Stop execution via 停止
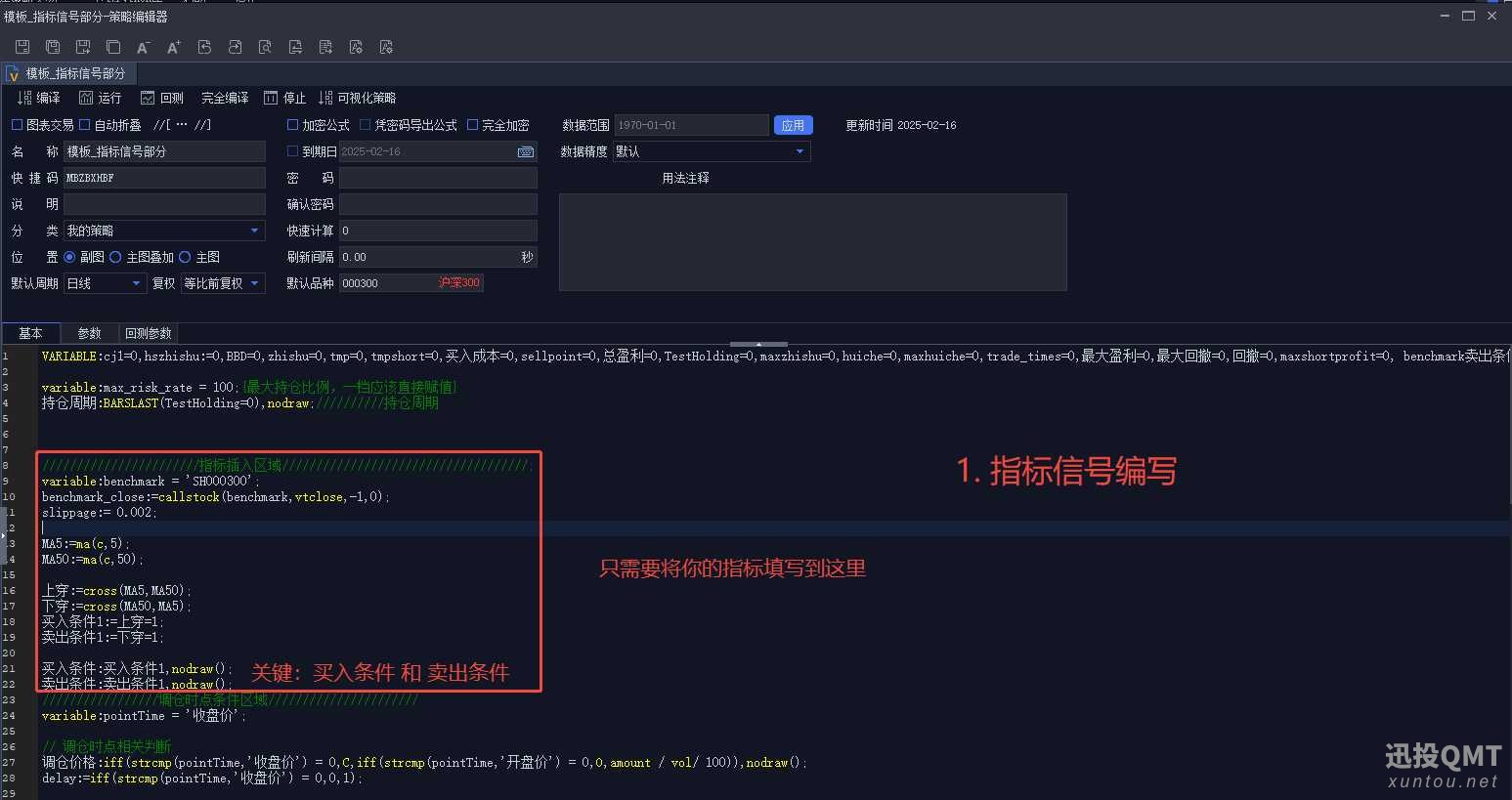The image size is (1512, 800). 285,98
